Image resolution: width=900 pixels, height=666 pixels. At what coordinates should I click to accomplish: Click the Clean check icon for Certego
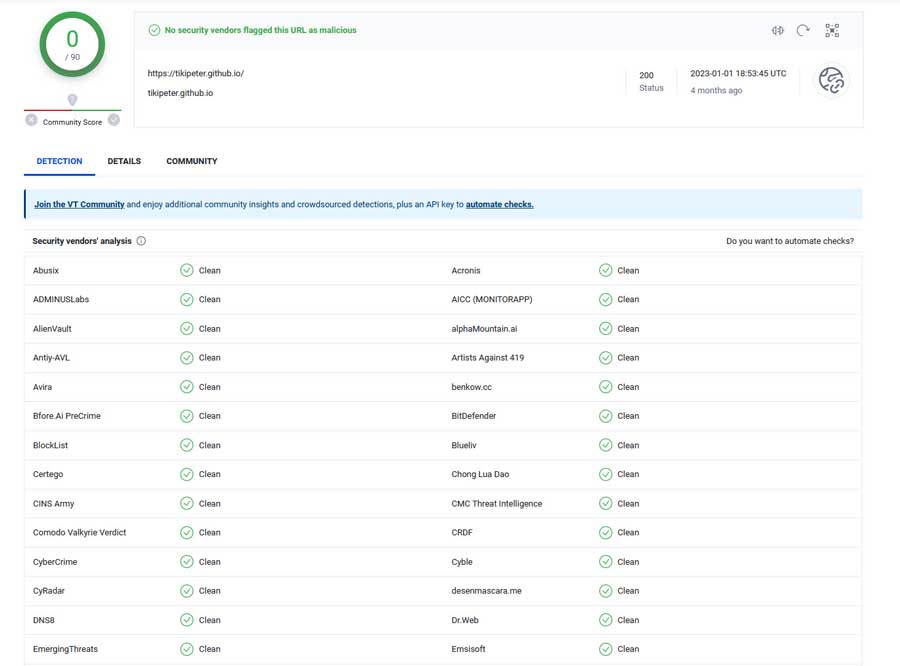(187, 474)
